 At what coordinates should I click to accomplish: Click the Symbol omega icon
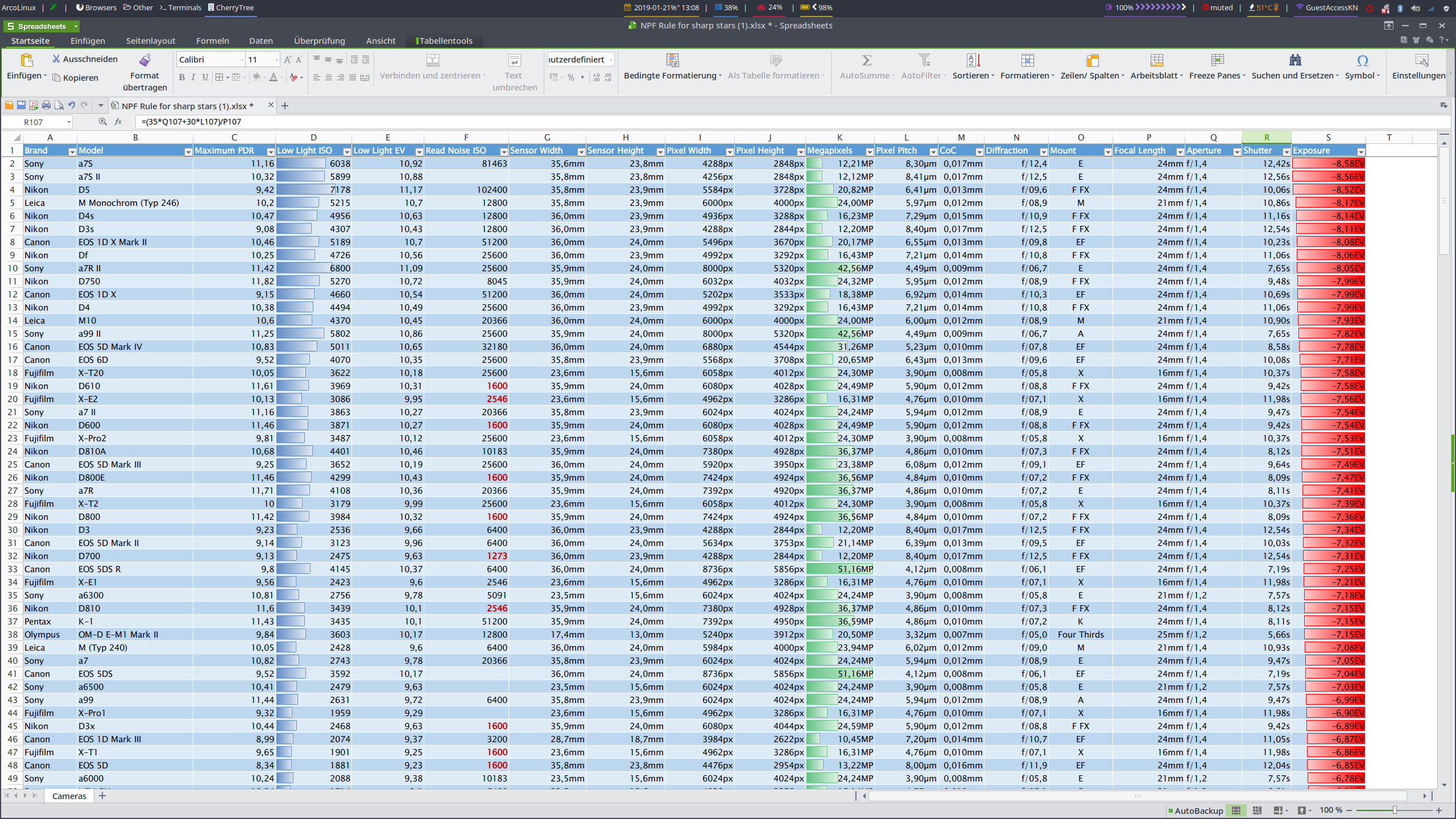point(1362,60)
